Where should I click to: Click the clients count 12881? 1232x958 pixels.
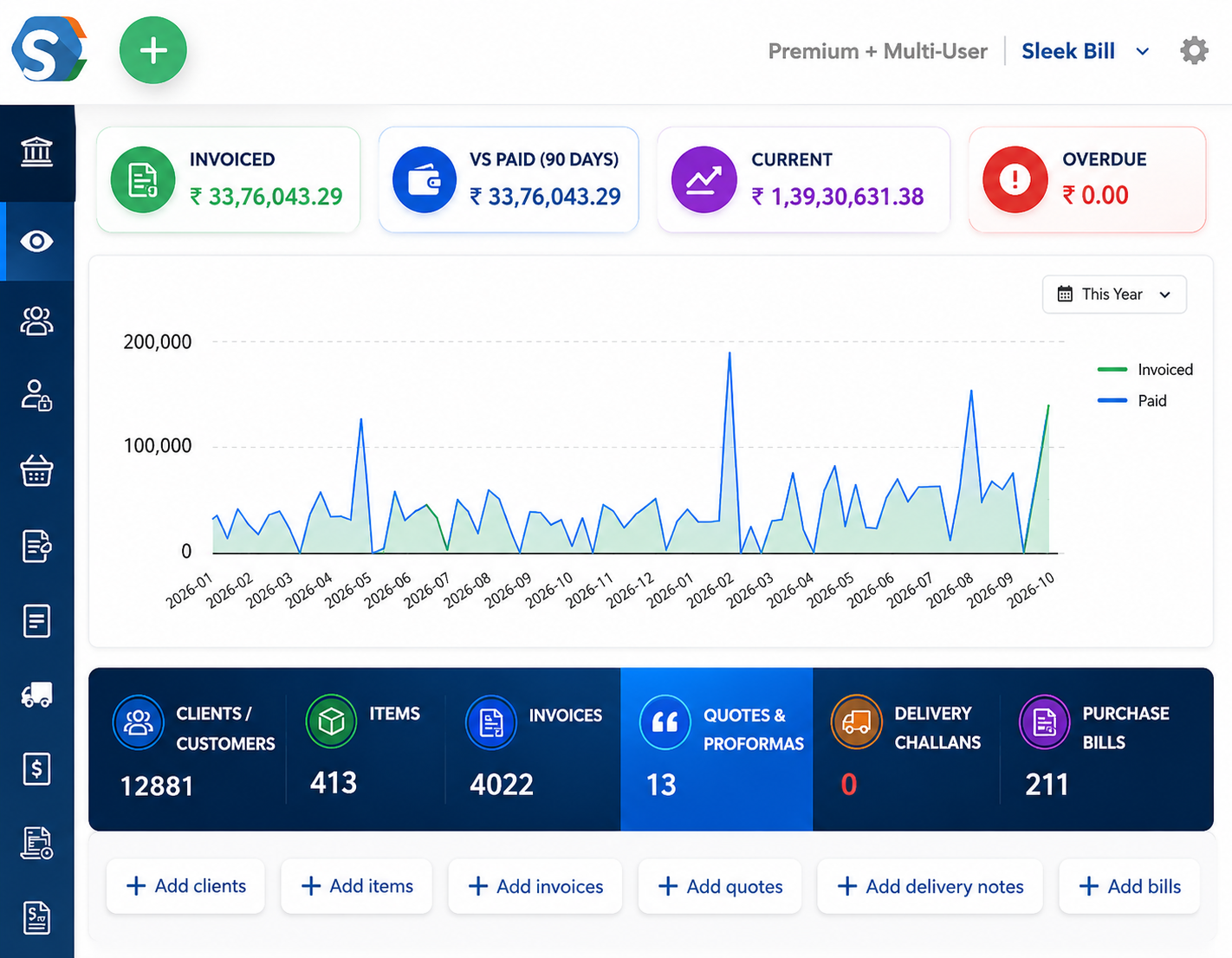click(x=157, y=786)
